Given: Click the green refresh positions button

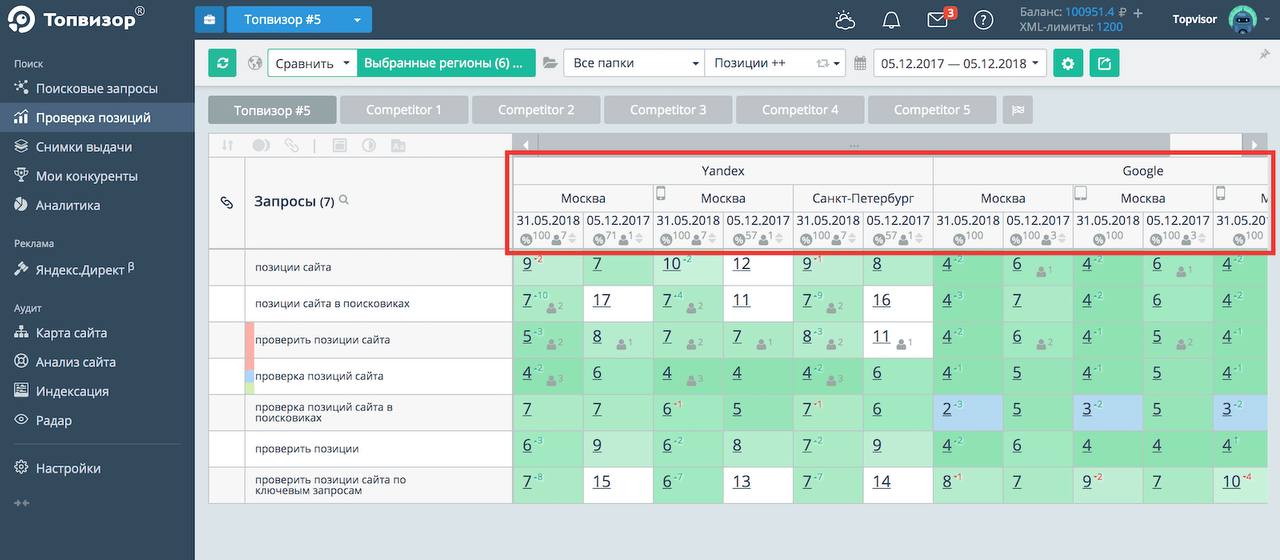Looking at the screenshot, I should coord(222,63).
